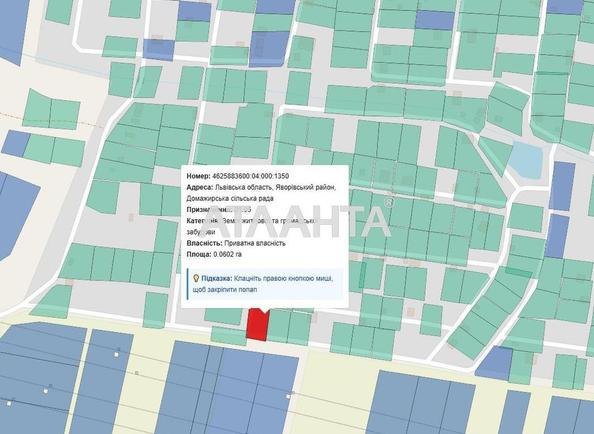Image resolution: width=594 pixels, height=434 pixels.
Task: Click 'Домажирська сільська рада' address text
Action: 230,198
